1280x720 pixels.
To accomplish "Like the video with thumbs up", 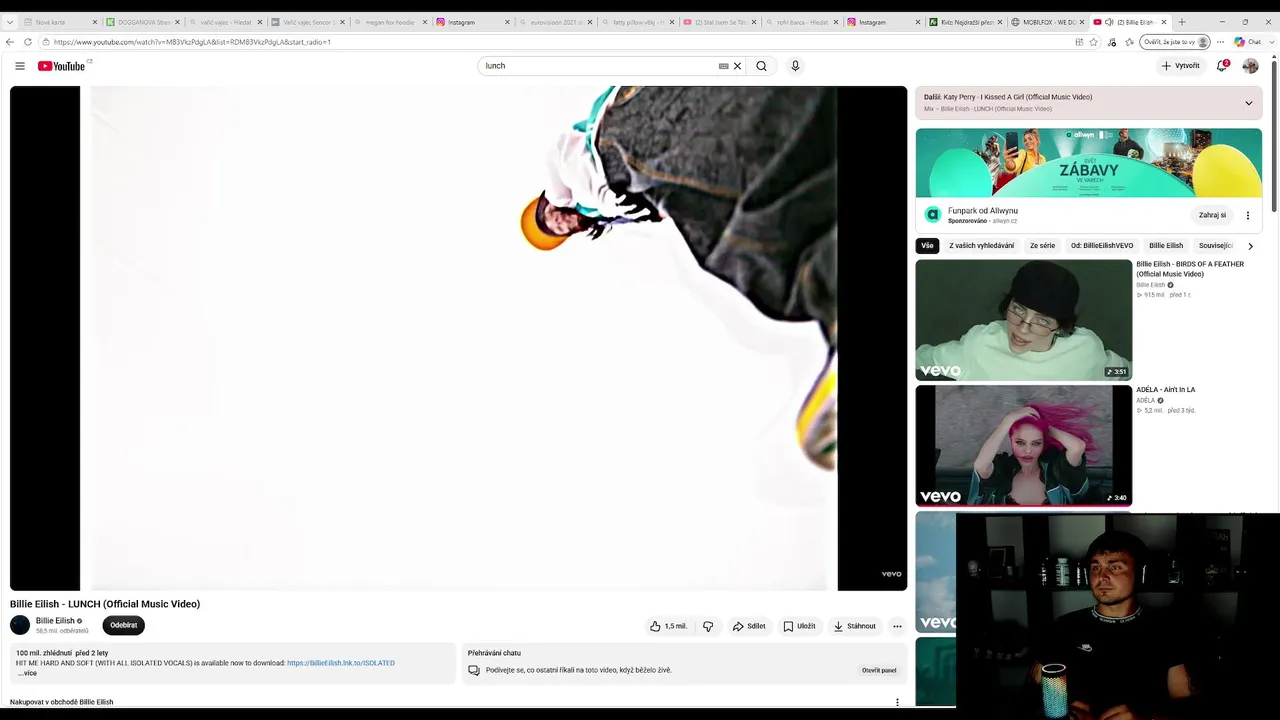I will coord(669,626).
